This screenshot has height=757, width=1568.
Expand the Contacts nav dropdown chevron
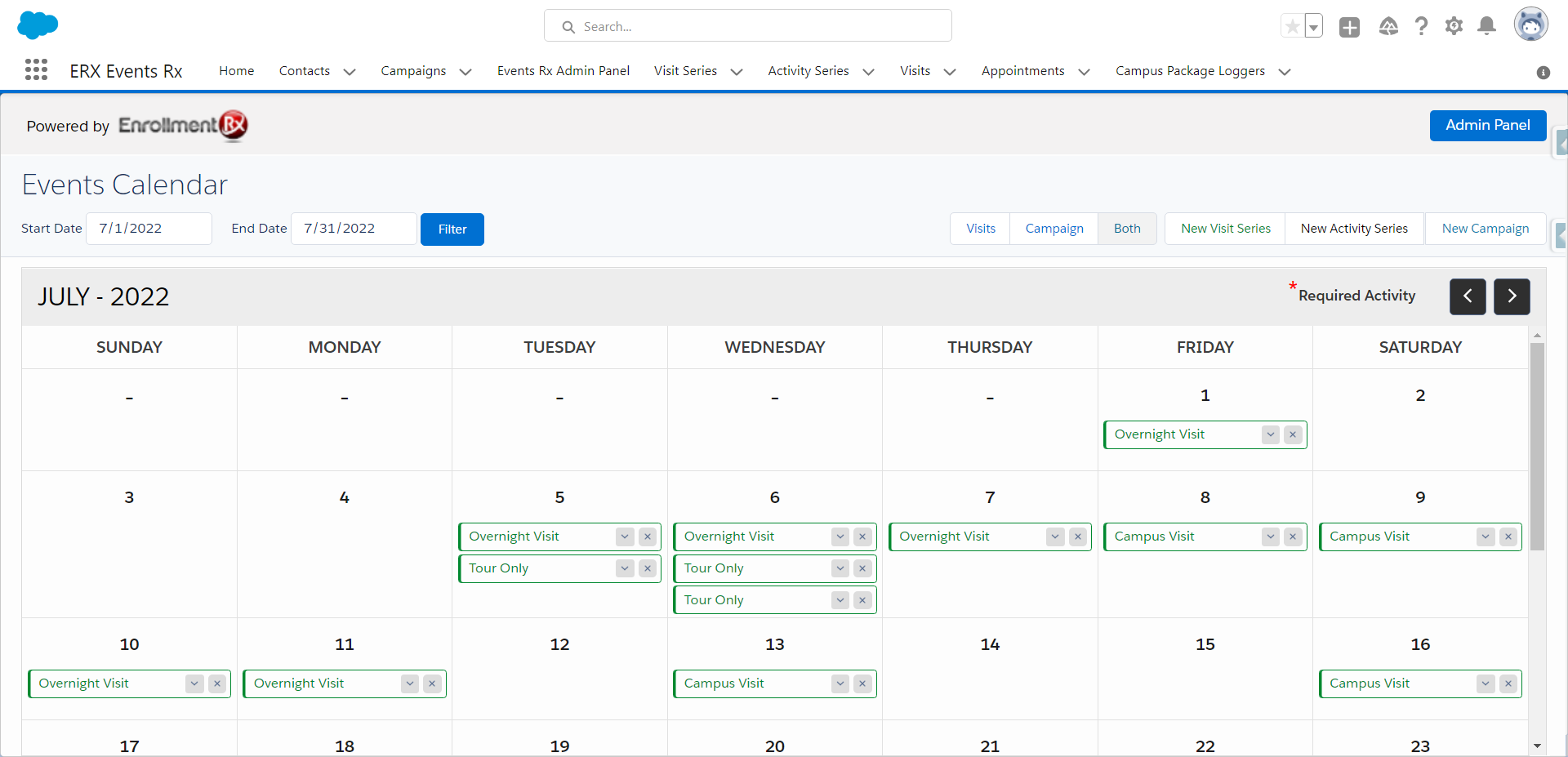[x=350, y=72]
